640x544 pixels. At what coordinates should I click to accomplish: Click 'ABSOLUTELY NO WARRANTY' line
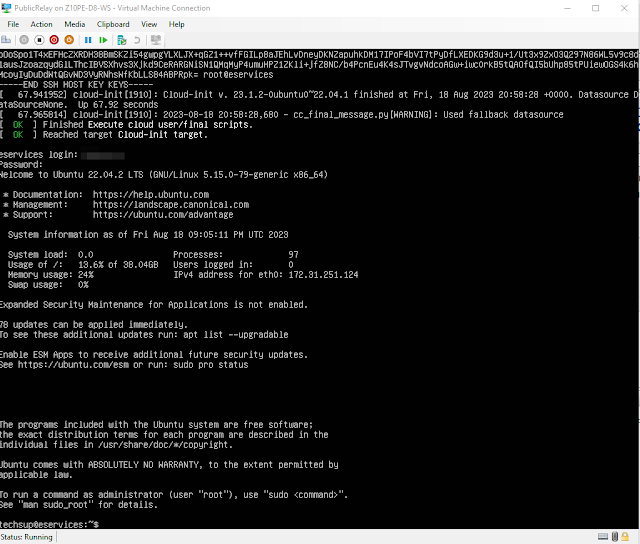[x=169, y=465]
